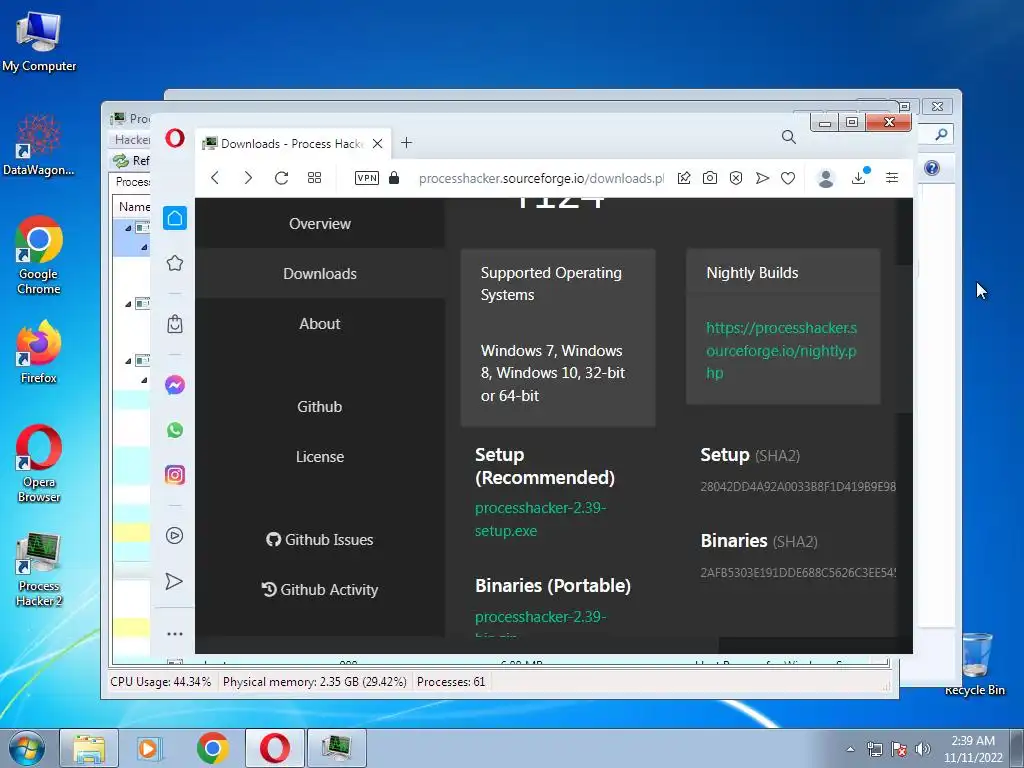Open the Google Chrome desktop shortcut
Viewport: 1024px width, 768px height.
tap(39, 255)
